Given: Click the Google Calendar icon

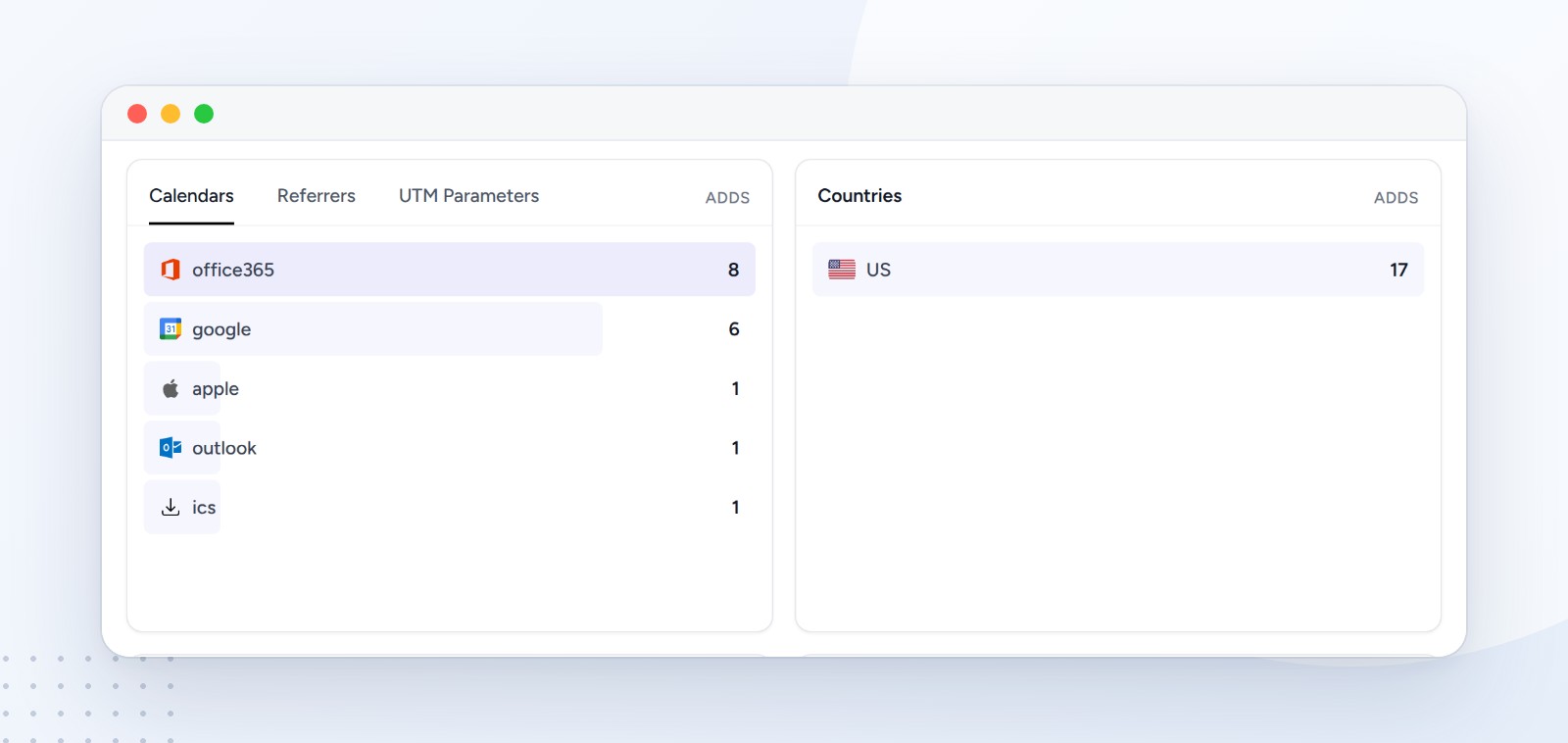Looking at the screenshot, I should (171, 329).
